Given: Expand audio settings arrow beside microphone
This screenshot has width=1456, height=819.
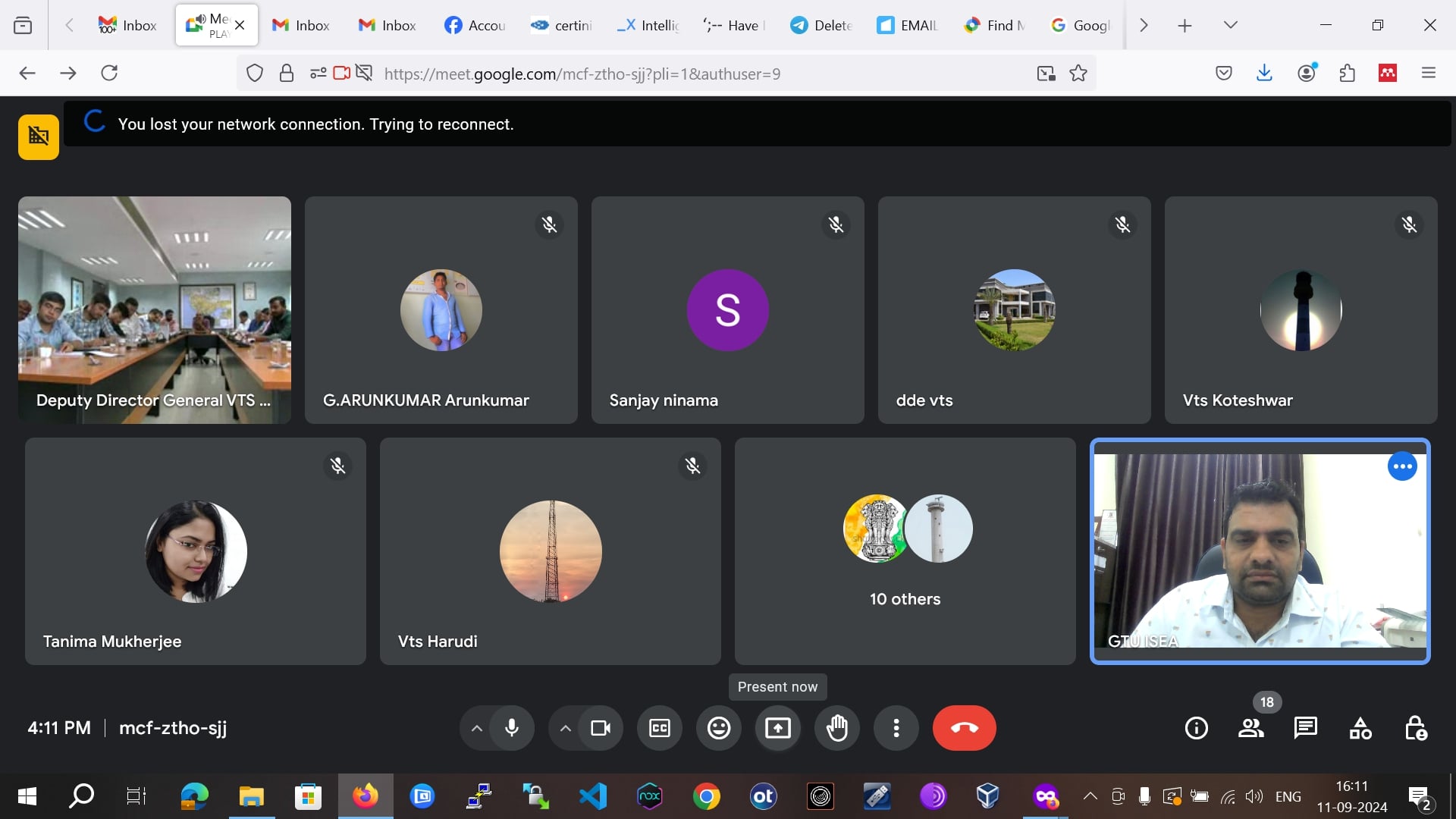Looking at the screenshot, I should tap(476, 728).
